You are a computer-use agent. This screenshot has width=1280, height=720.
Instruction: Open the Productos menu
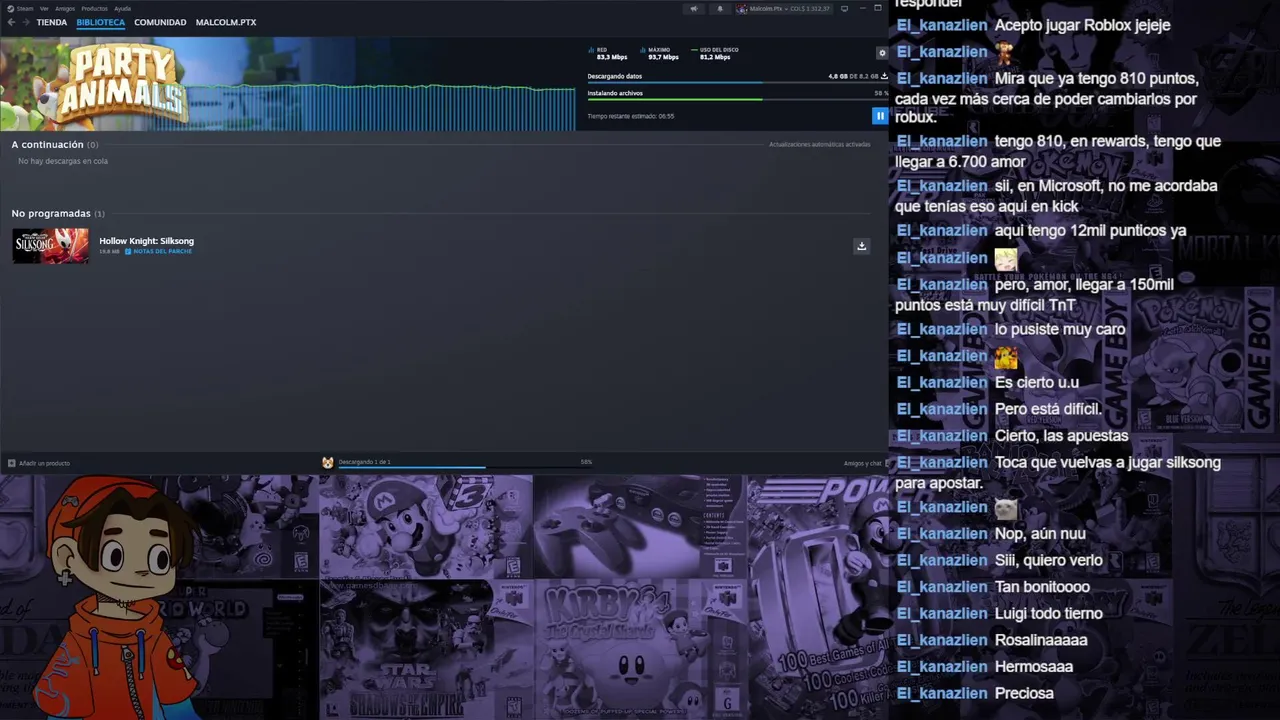coord(95,8)
